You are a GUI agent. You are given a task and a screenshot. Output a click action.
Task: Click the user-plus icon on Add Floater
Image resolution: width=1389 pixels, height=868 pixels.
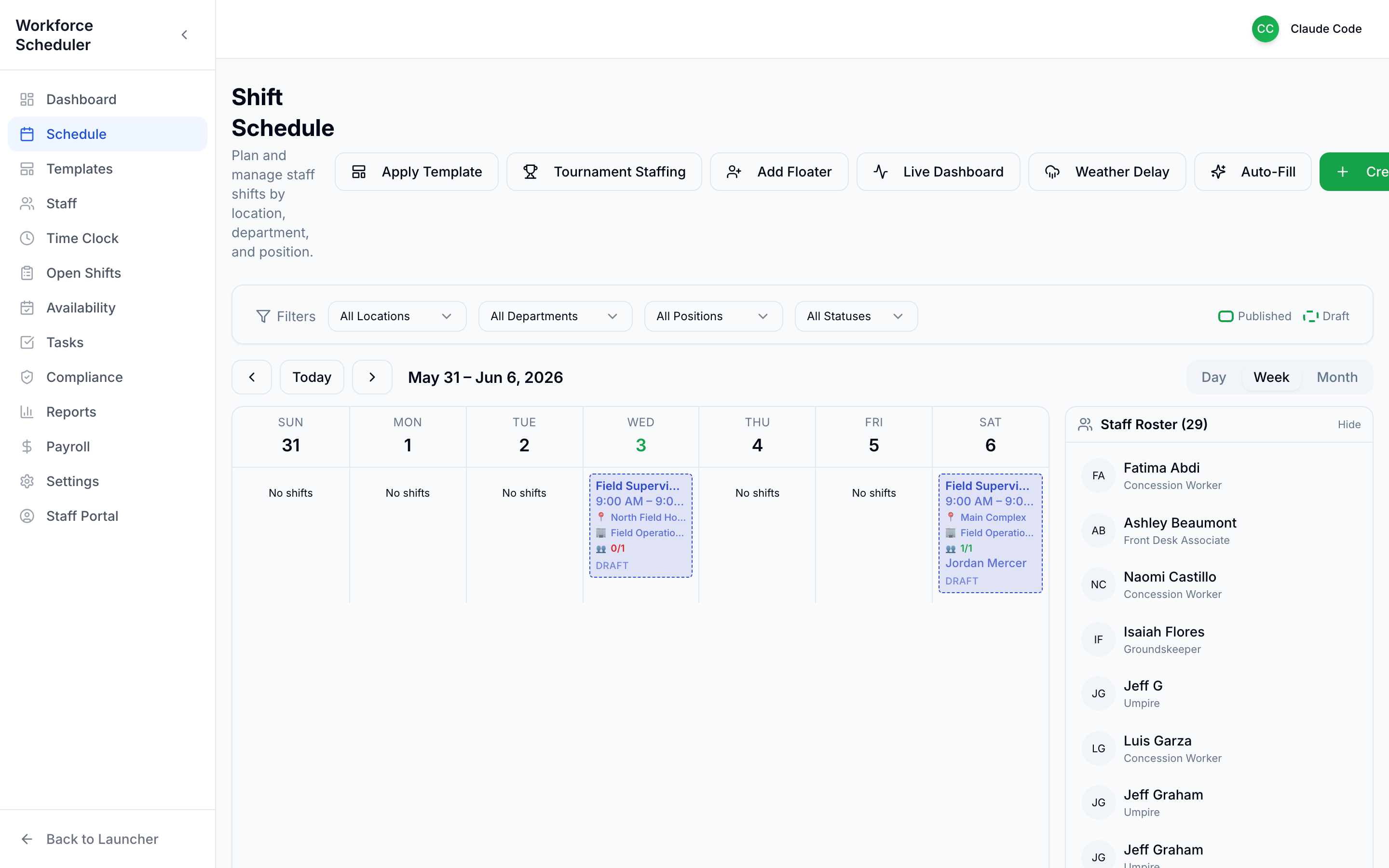734,172
